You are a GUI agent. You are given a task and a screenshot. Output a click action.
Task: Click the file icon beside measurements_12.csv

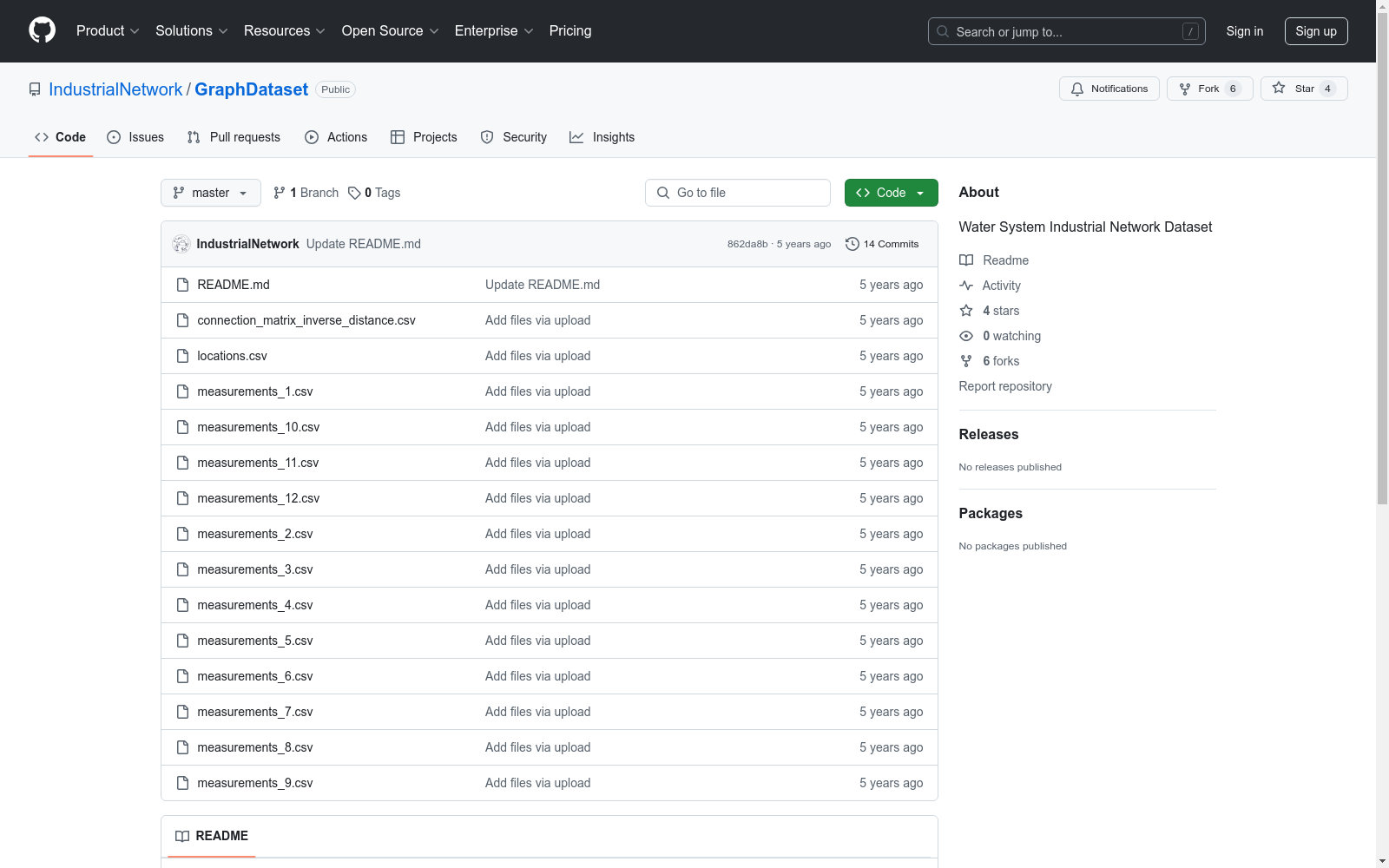pos(182,498)
